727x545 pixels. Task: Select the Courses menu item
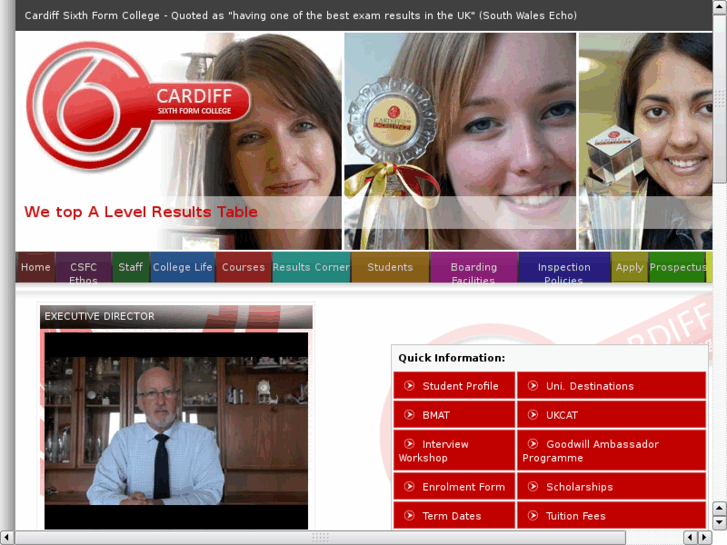tap(243, 267)
